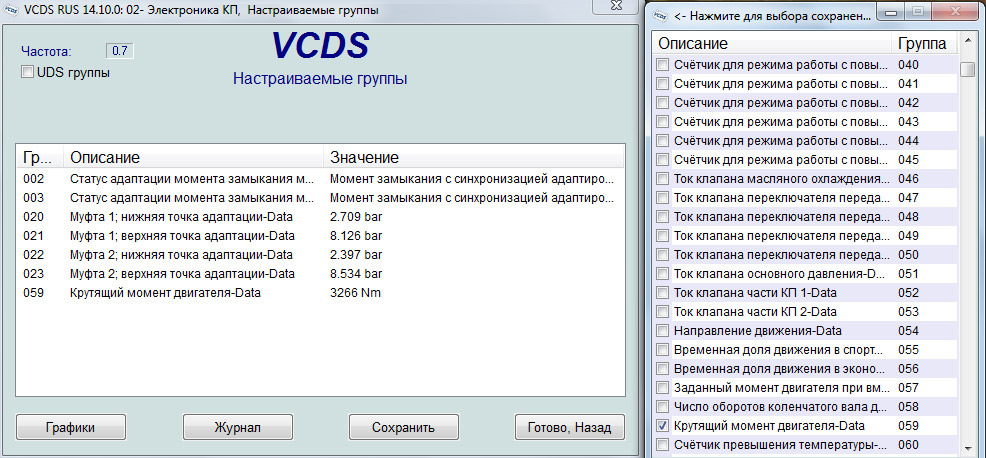Sort list by Описание column header
Image resolution: width=986 pixels, height=458 pixels.
tap(772, 44)
